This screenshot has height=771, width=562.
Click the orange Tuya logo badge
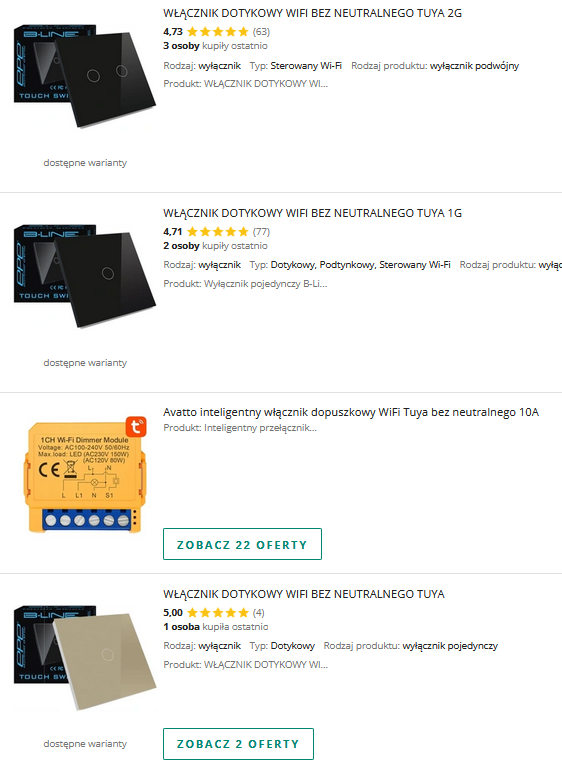(x=136, y=427)
